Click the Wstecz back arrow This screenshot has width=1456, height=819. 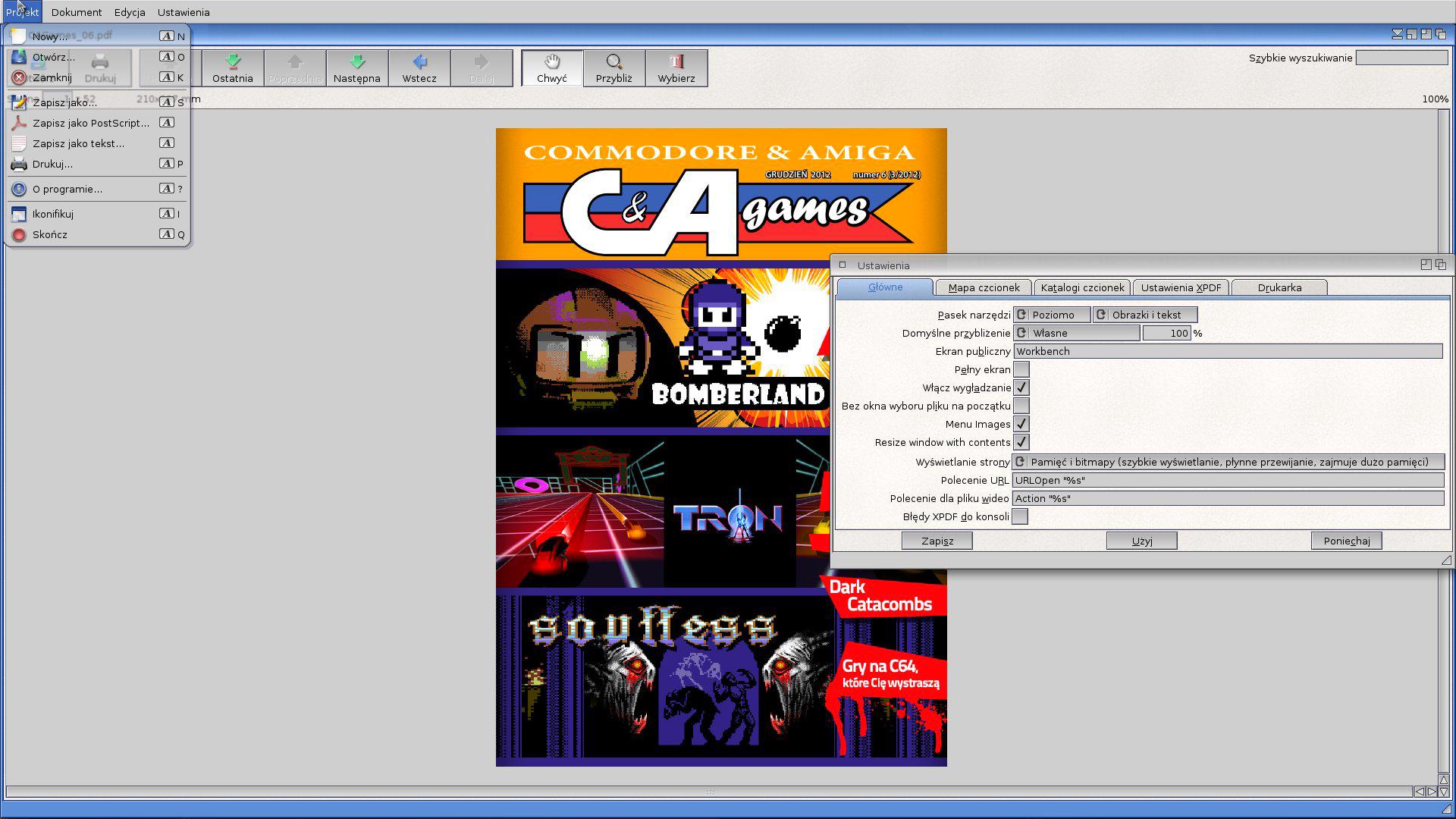419,68
